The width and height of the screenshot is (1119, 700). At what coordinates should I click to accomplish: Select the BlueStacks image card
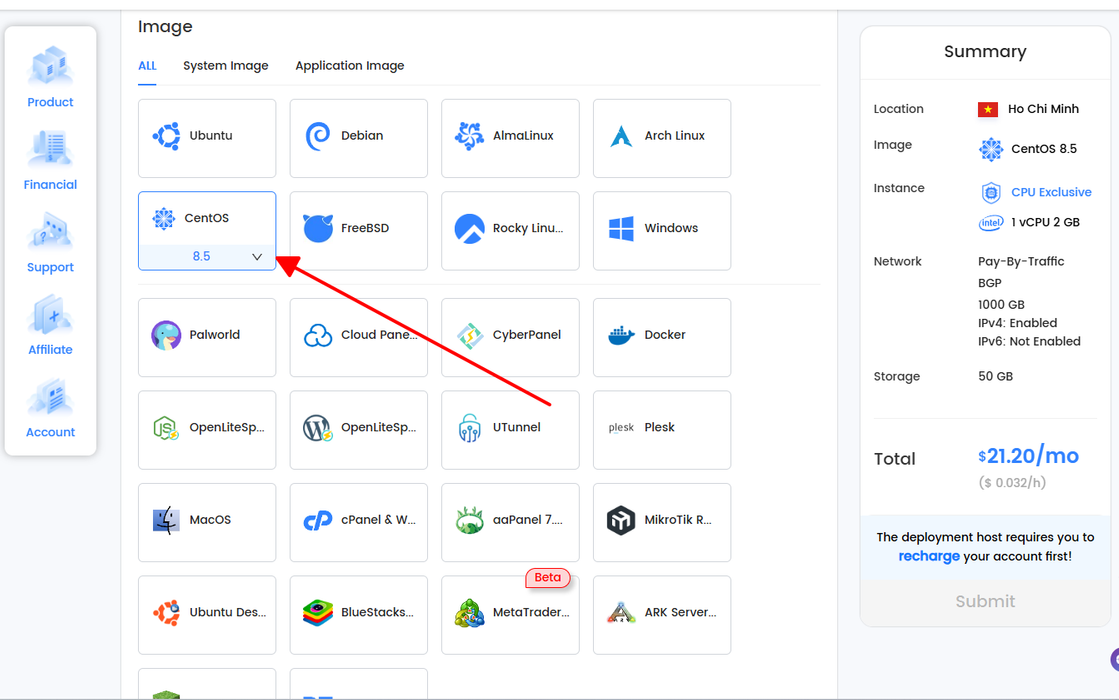pos(358,615)
